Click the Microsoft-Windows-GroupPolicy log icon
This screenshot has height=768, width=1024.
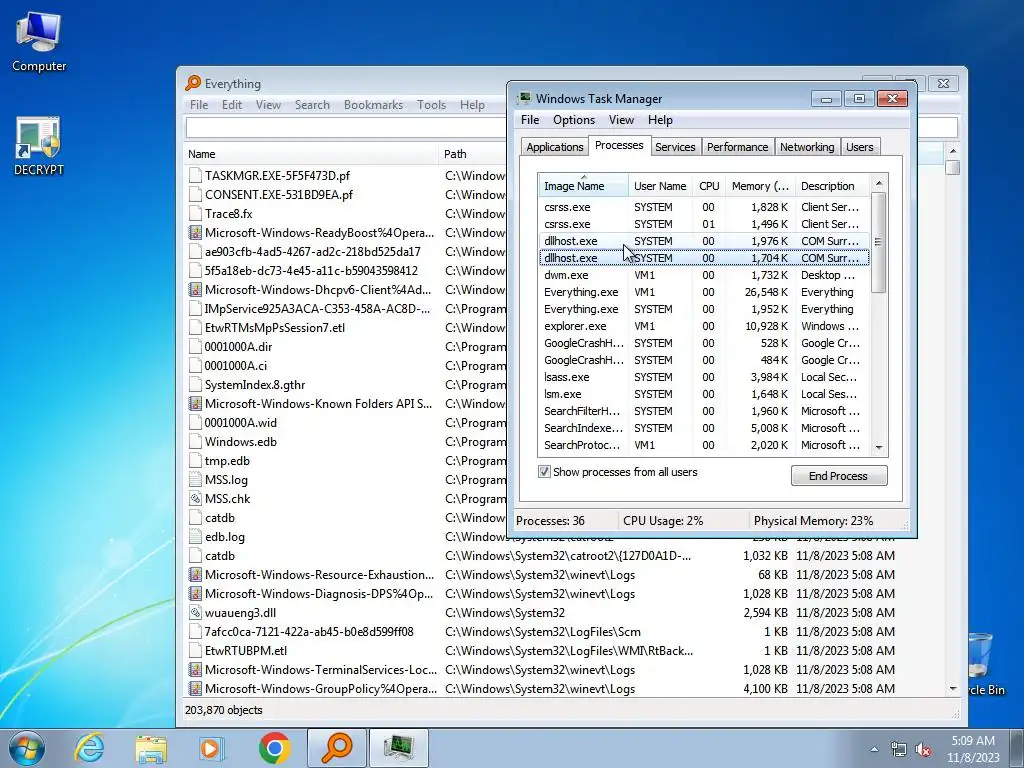[x=195, y=689]
